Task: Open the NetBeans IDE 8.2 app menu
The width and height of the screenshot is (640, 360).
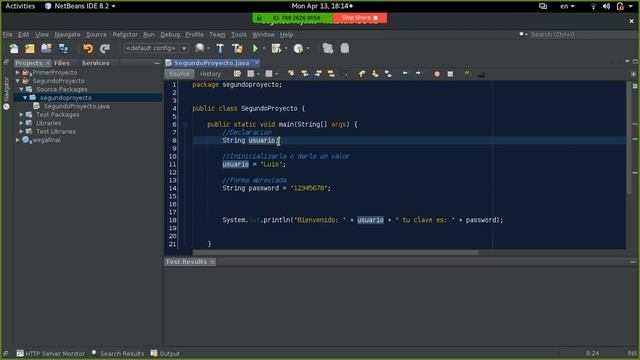Action: pos(80,6)
